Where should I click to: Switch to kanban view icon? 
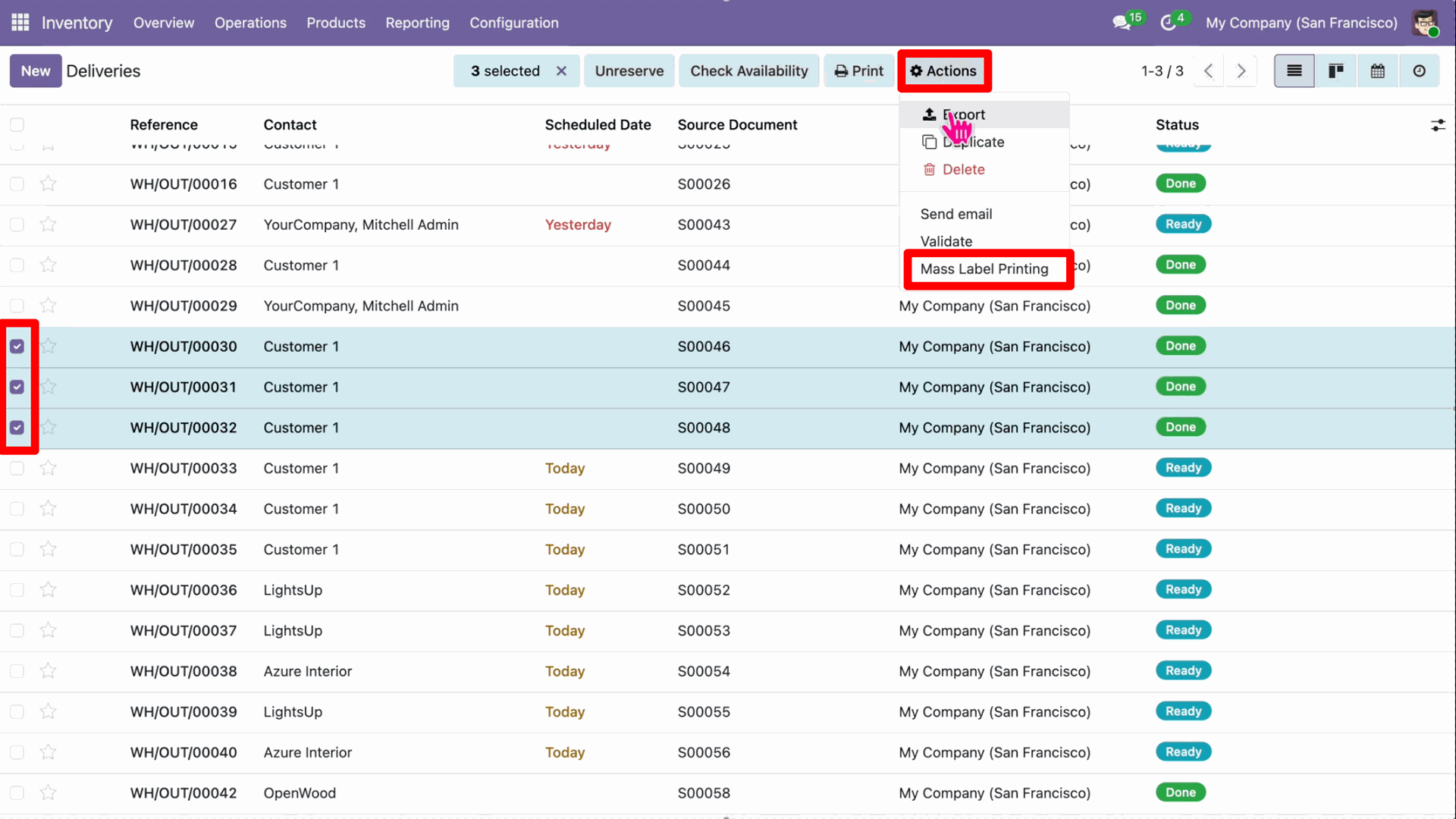tap(1336, 71)
